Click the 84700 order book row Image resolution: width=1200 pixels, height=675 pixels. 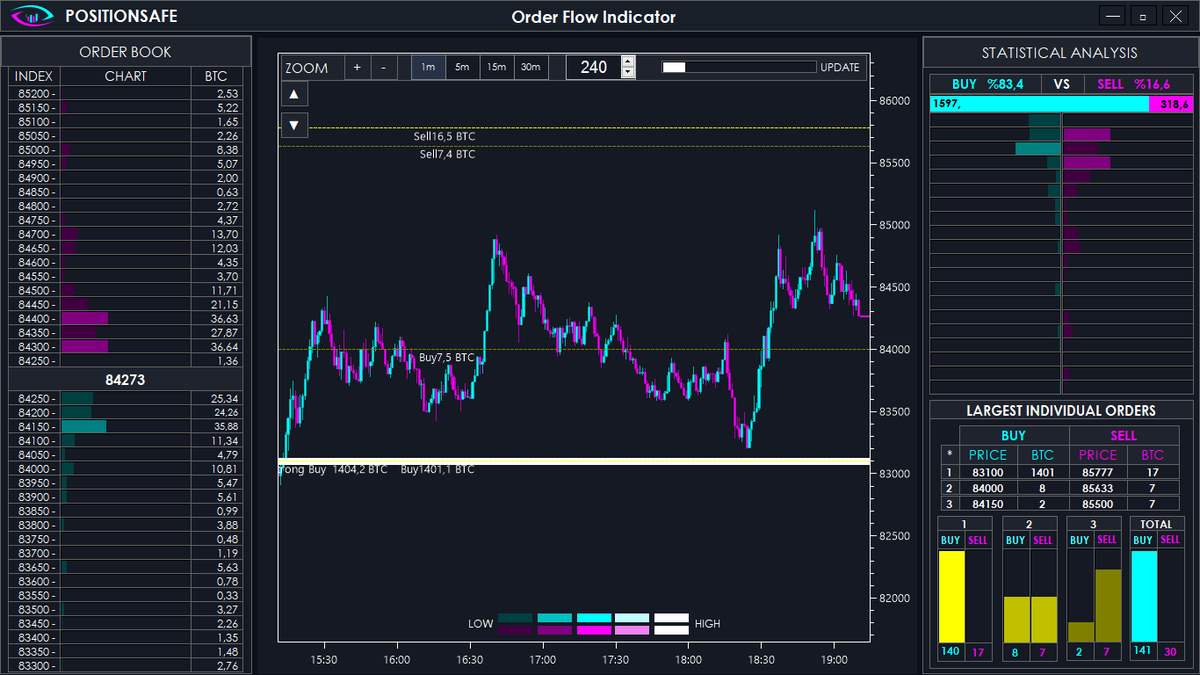[x=125, y=233]
